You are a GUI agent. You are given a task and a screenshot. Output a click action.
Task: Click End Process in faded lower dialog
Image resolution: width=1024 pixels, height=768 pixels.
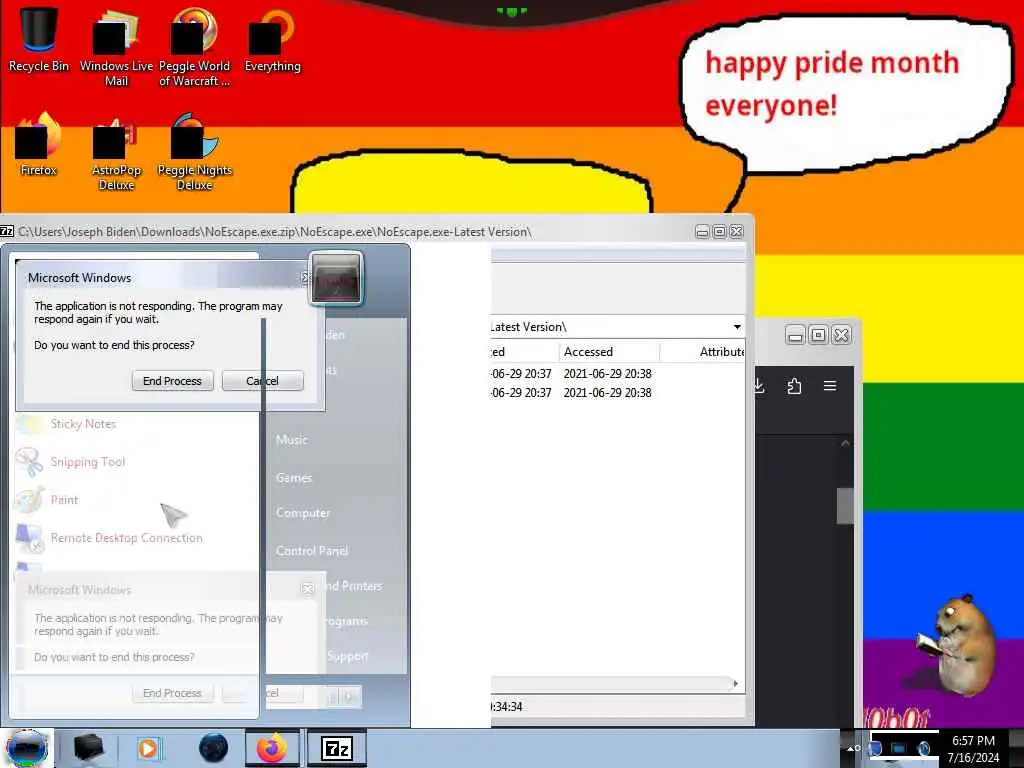click(x=172, y=693)
